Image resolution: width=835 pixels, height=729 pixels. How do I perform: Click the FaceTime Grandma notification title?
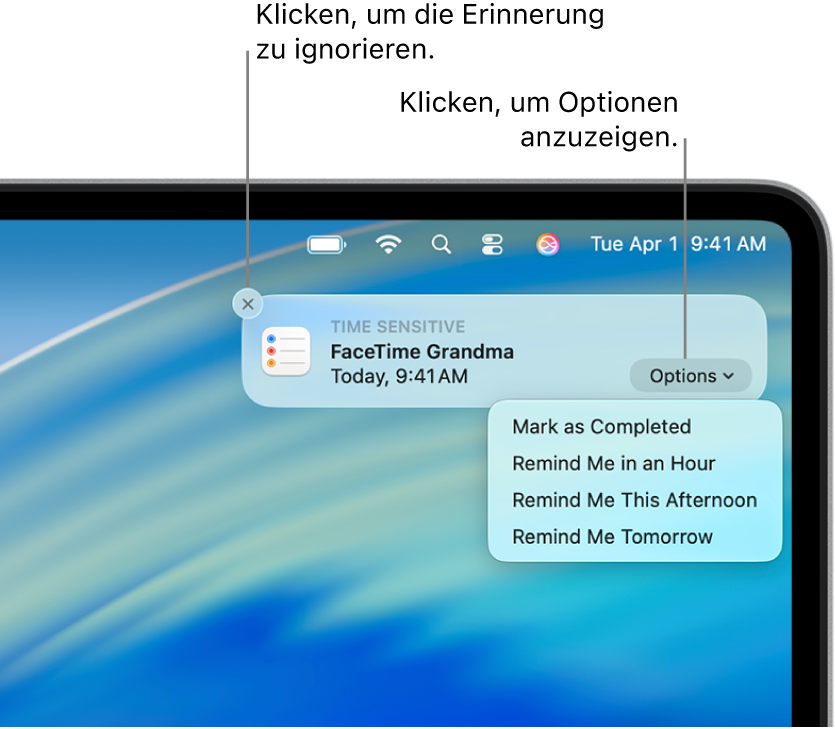tap(422, 351)
